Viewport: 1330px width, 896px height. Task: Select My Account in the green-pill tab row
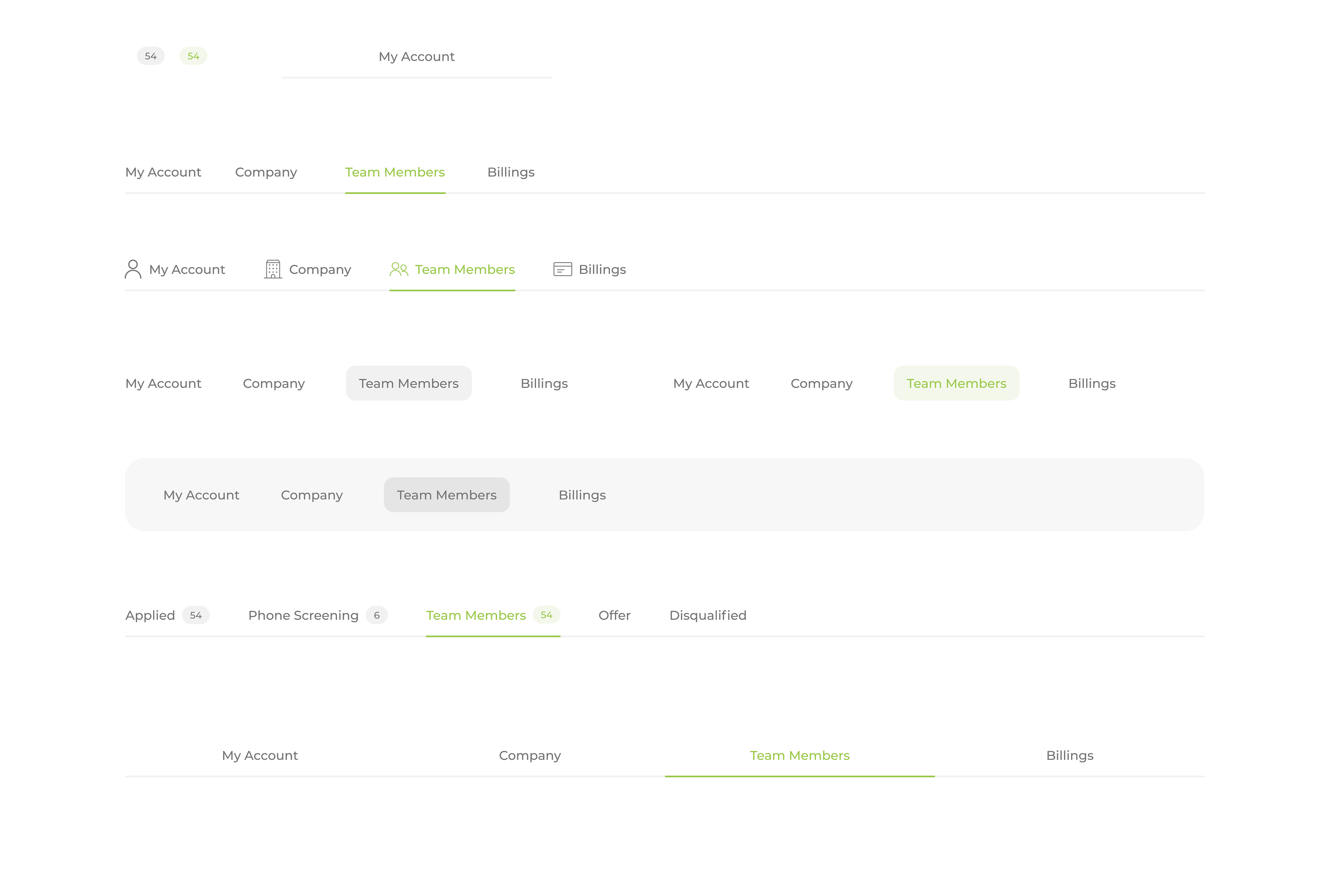(711, 383)
